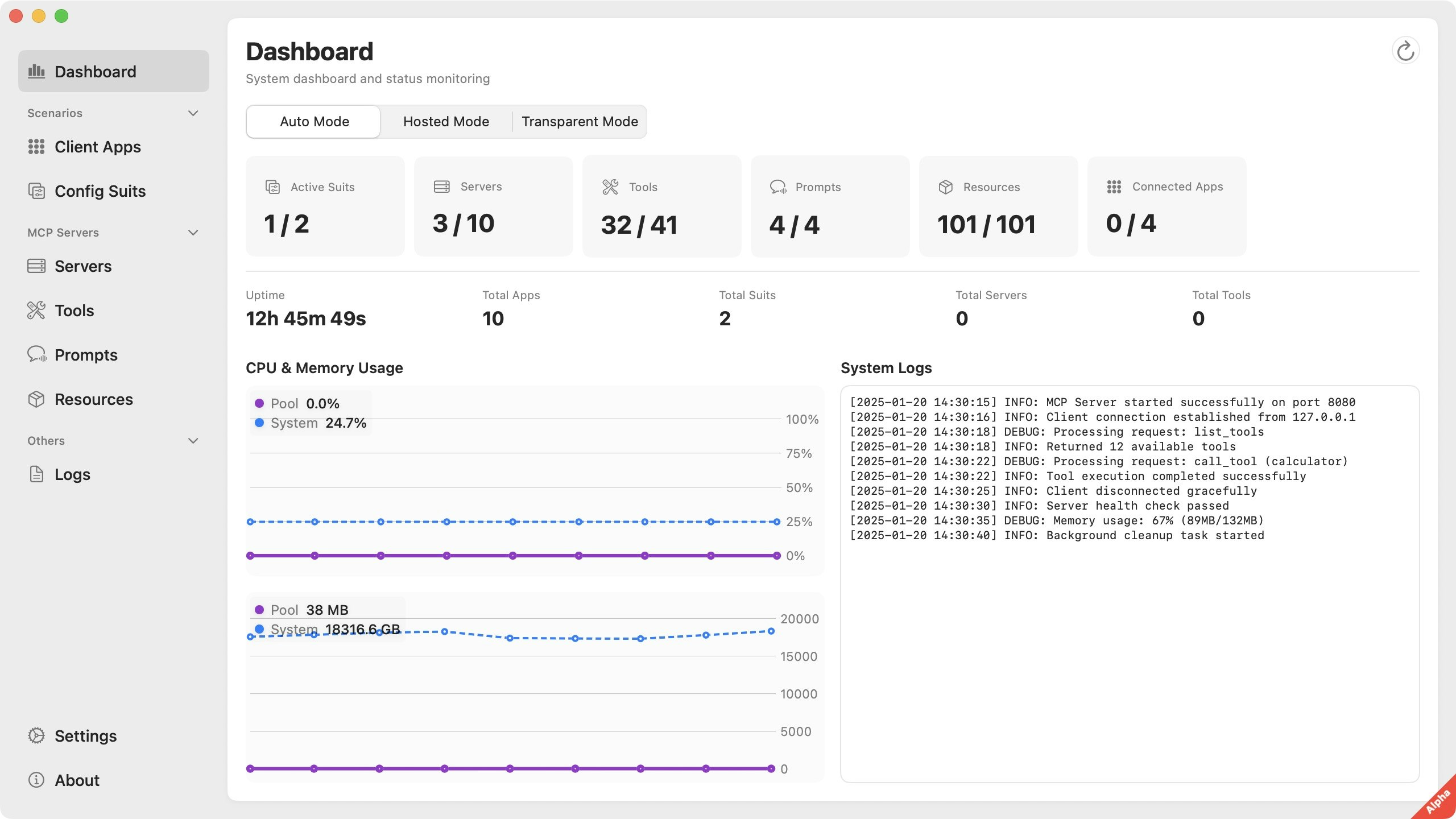Click the Prompts 4 / 4 card

(x=830, y=206)
